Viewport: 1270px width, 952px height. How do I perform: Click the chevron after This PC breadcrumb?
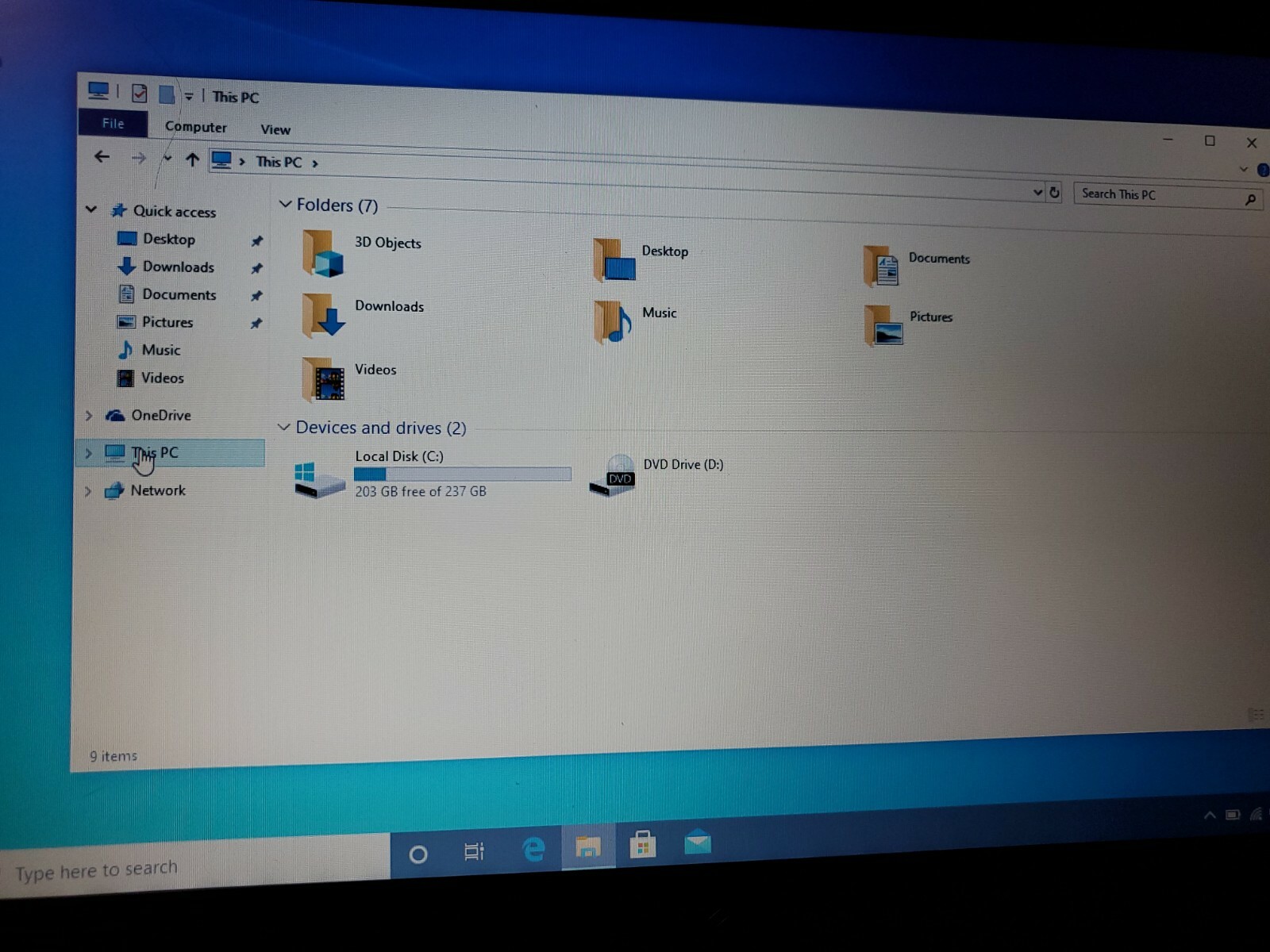315,163
